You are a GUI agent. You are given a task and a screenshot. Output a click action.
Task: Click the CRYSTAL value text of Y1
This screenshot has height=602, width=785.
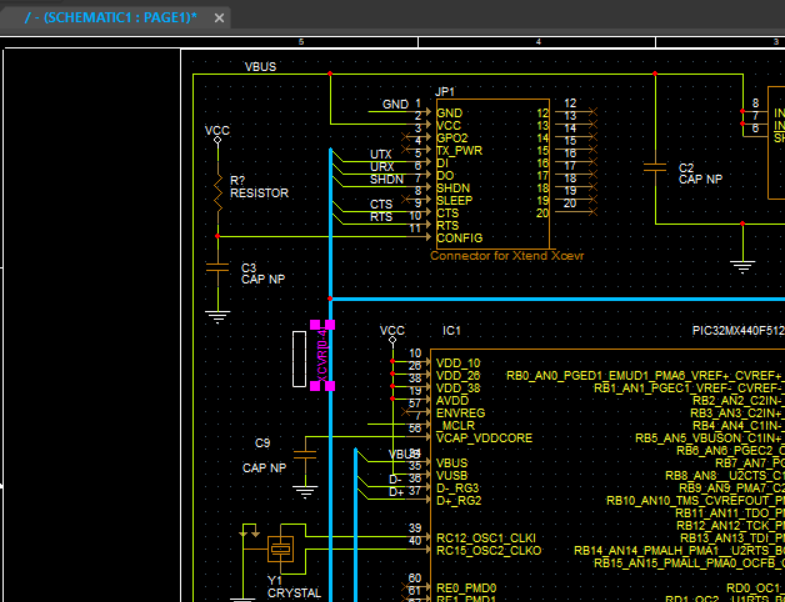(294, 593)
